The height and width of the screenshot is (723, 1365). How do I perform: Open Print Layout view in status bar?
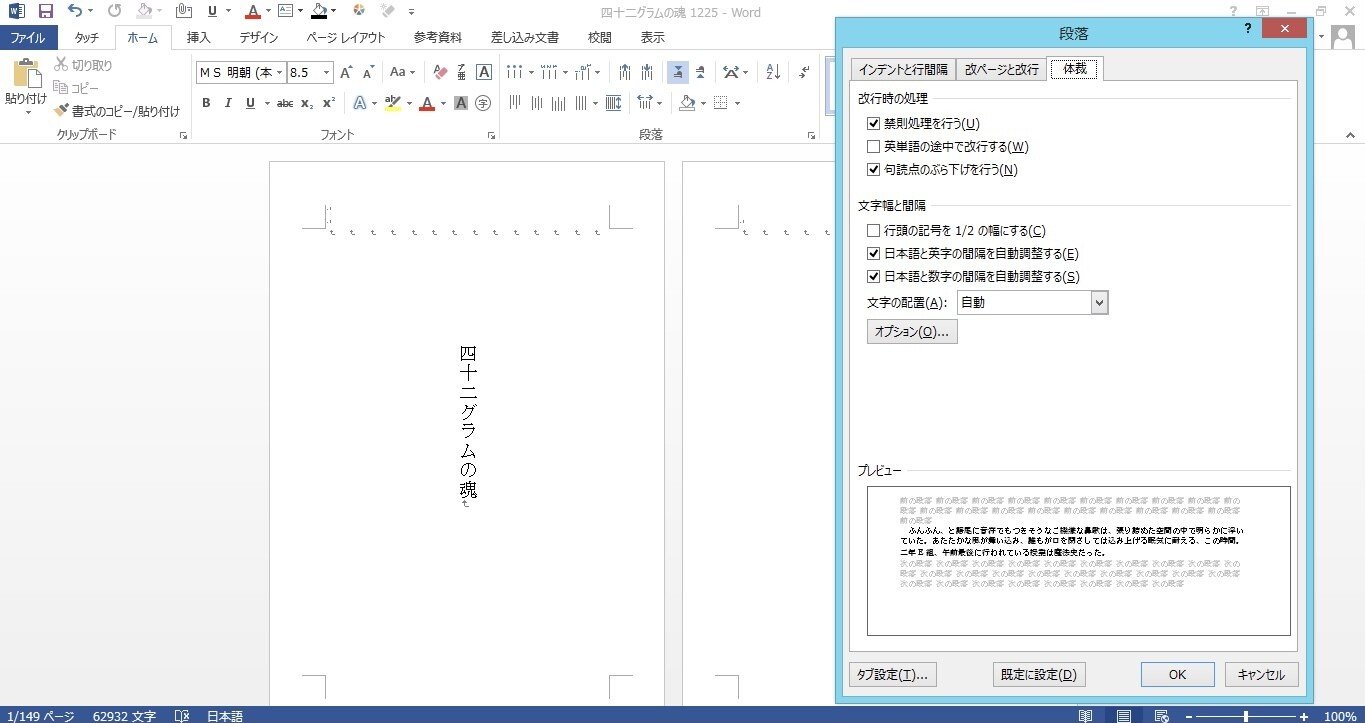pos(1124,716)
